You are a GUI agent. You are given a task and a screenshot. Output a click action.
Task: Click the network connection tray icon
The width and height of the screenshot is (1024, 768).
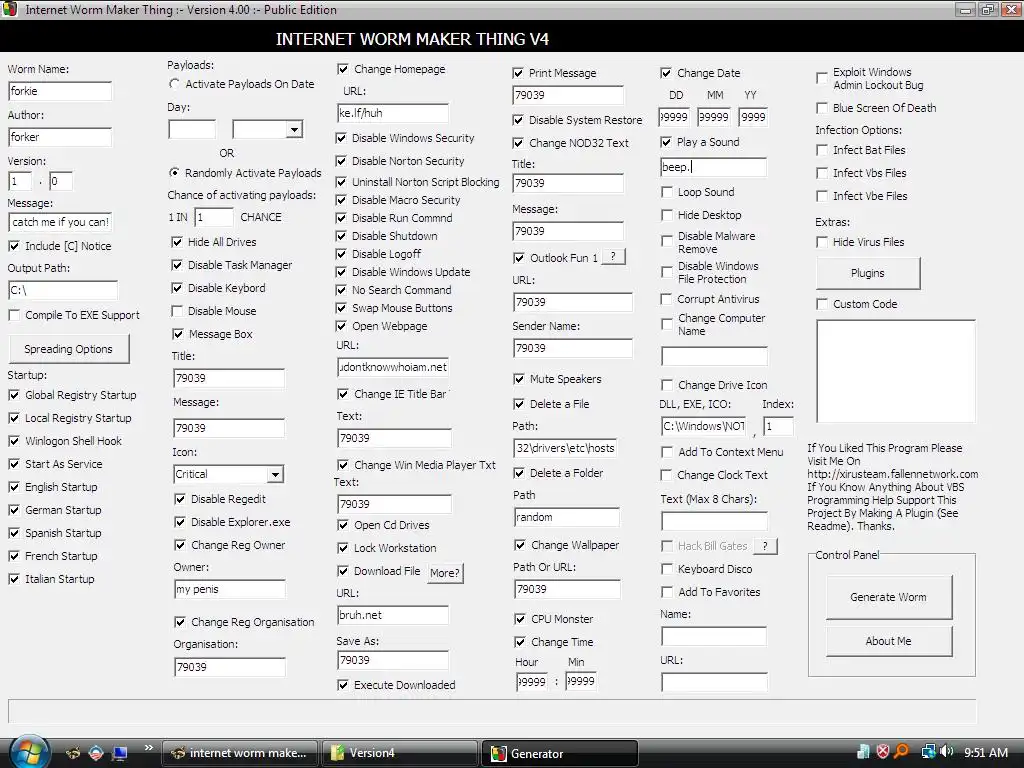tap(928, 752)
